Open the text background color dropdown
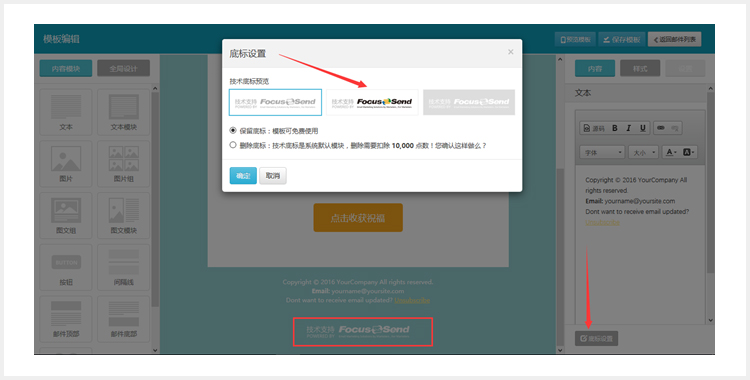 (689, 152)
